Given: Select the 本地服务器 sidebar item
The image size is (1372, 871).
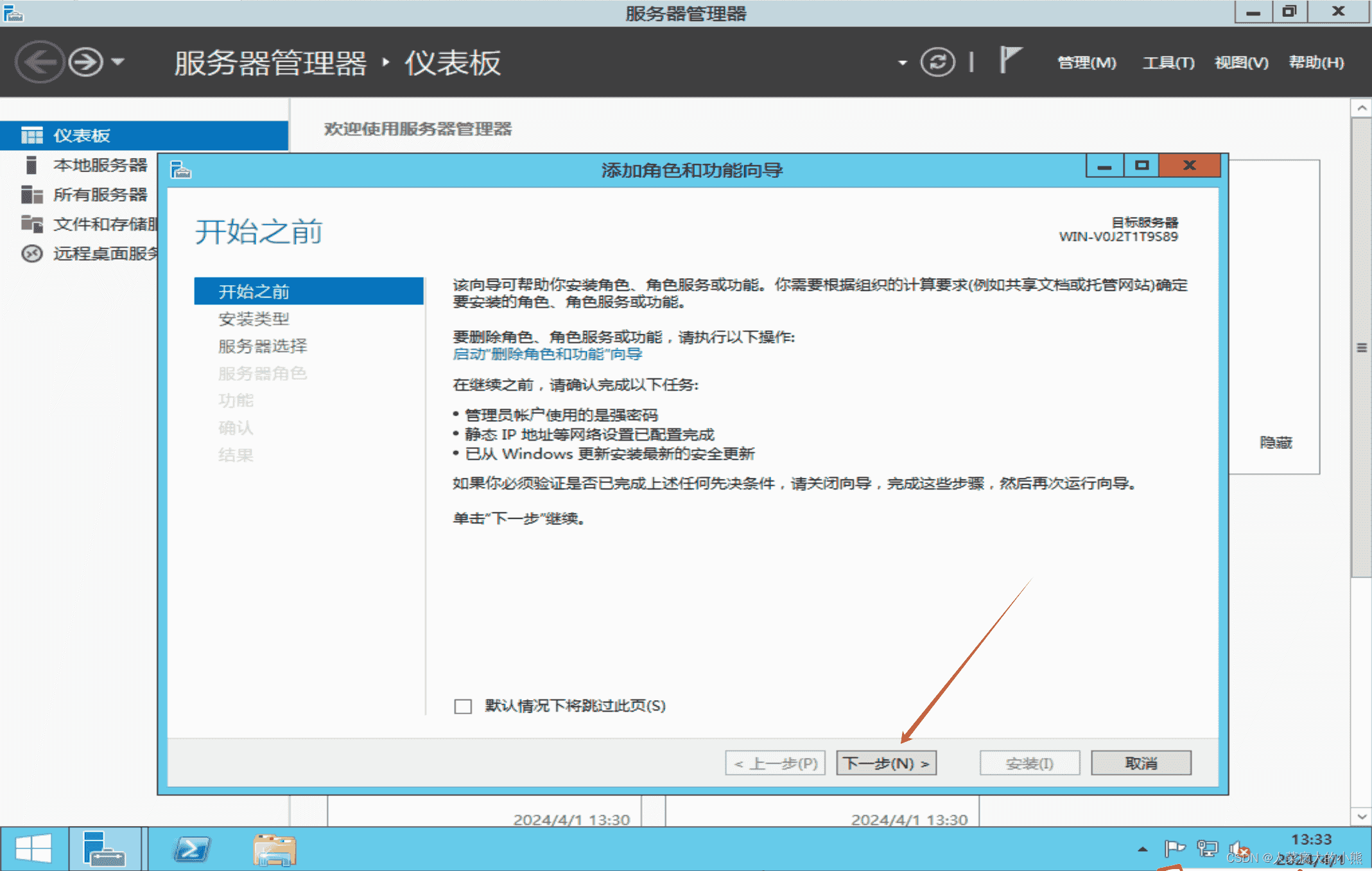Looking at the screenshot, I should (101, 165).
